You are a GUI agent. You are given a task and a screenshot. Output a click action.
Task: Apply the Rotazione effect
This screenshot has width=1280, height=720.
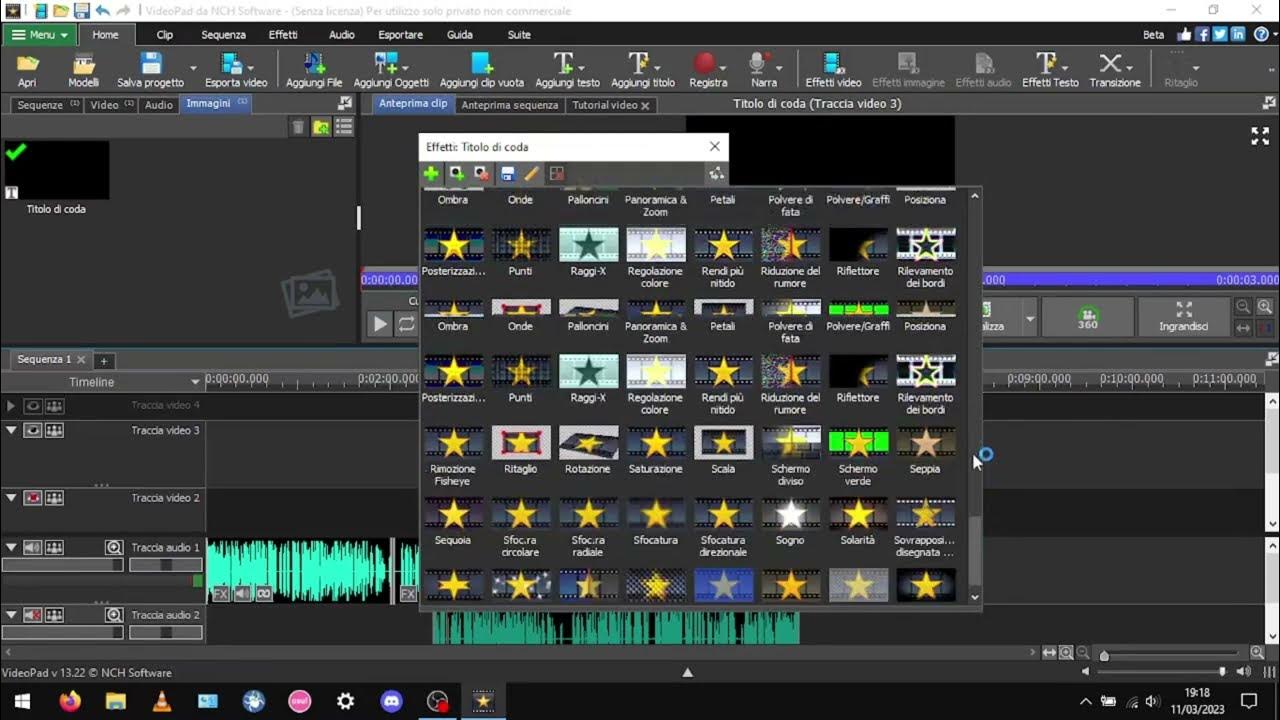coord(588,451)
